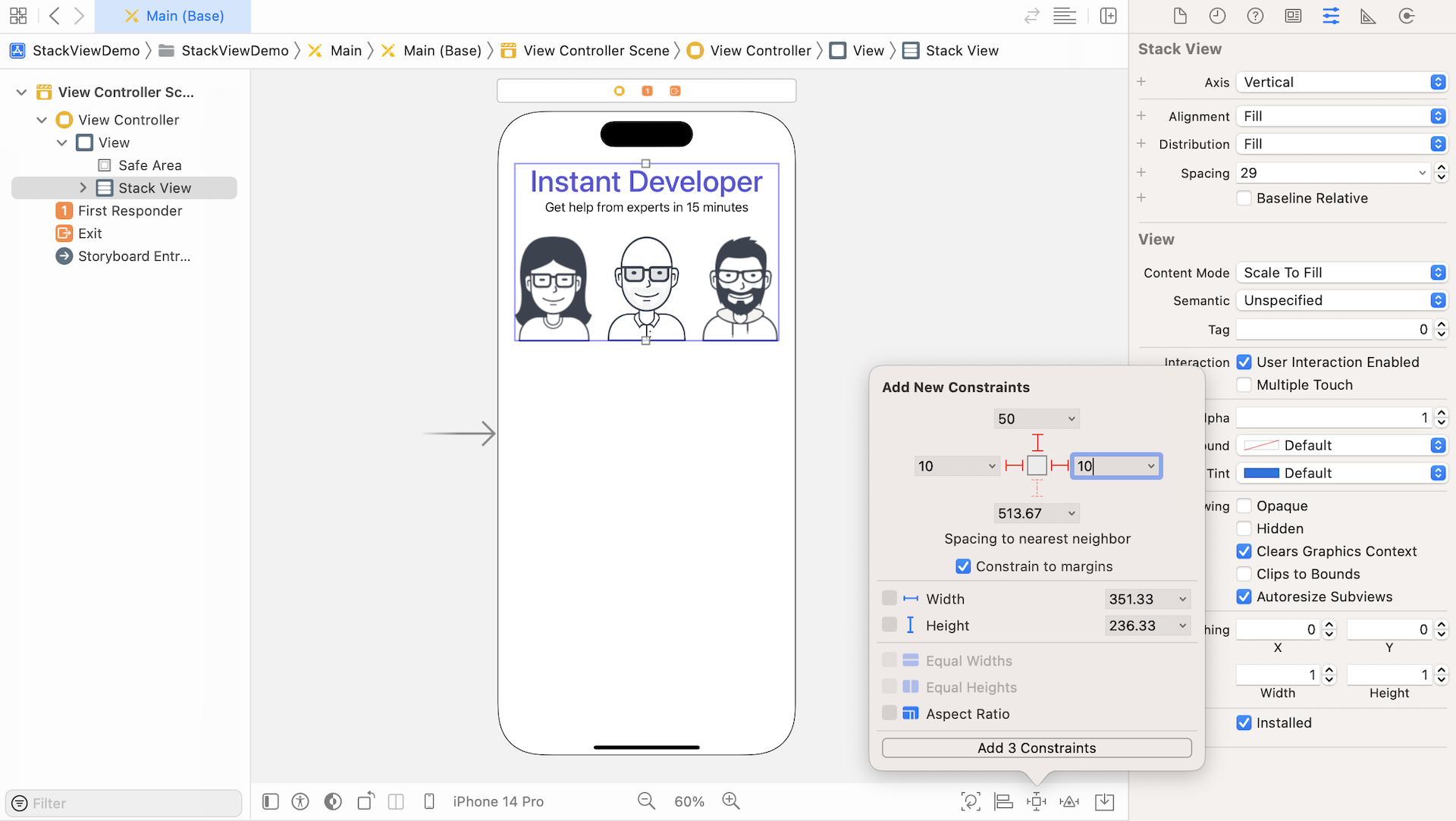Viewport: 1456px width, 821px height.
Task: Open the Axis Vertical dropdown
Action: (x=1341, y=82)
